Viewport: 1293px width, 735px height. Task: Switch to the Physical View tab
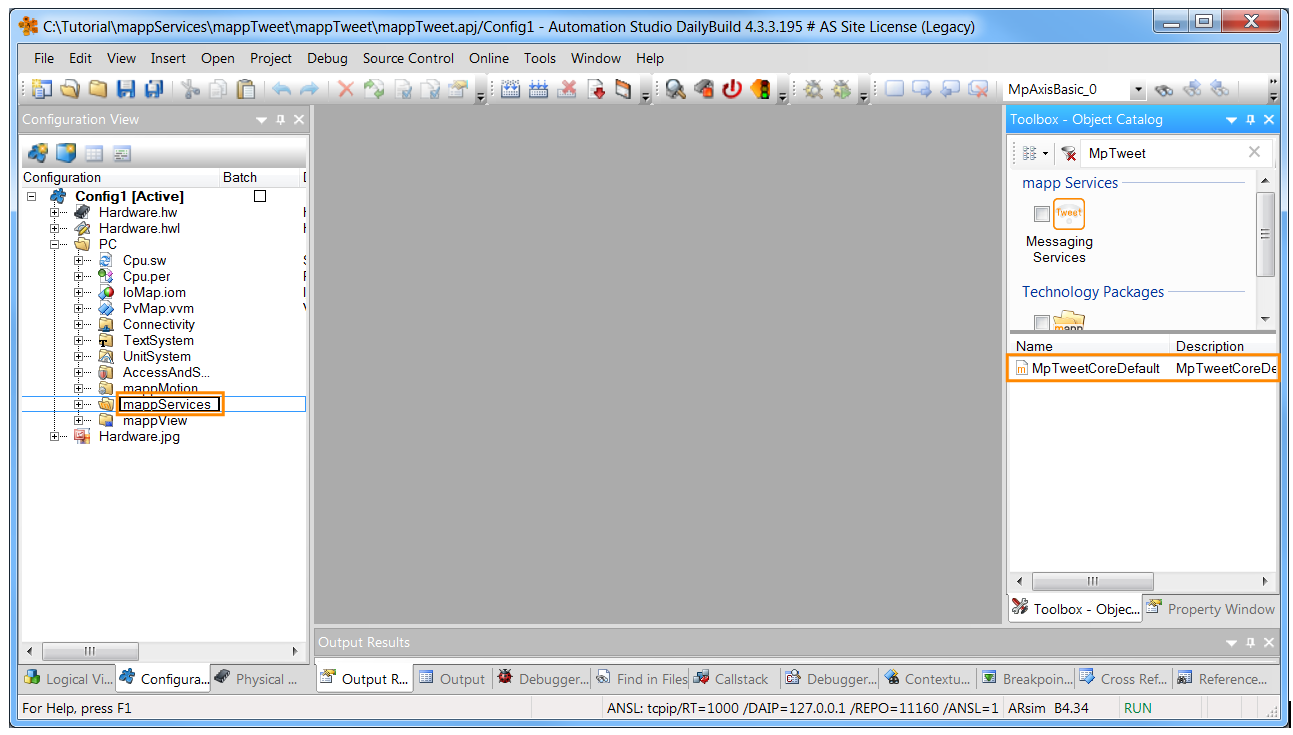[258, 678]
